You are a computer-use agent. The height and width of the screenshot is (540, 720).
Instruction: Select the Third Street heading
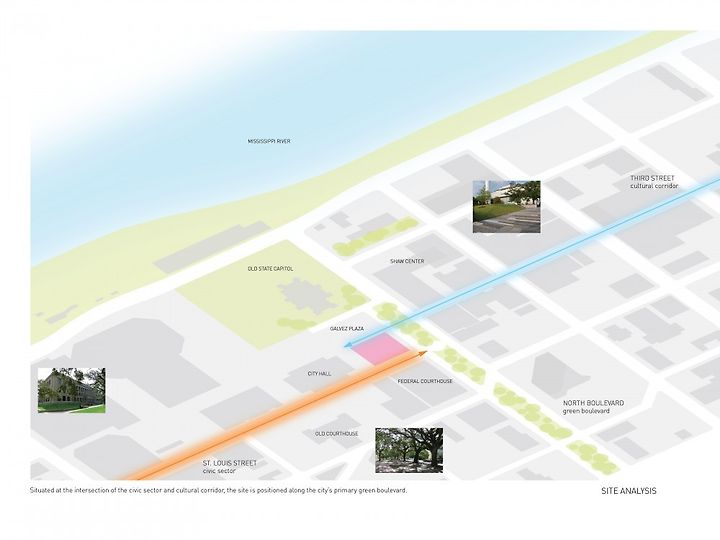point(652,178)
